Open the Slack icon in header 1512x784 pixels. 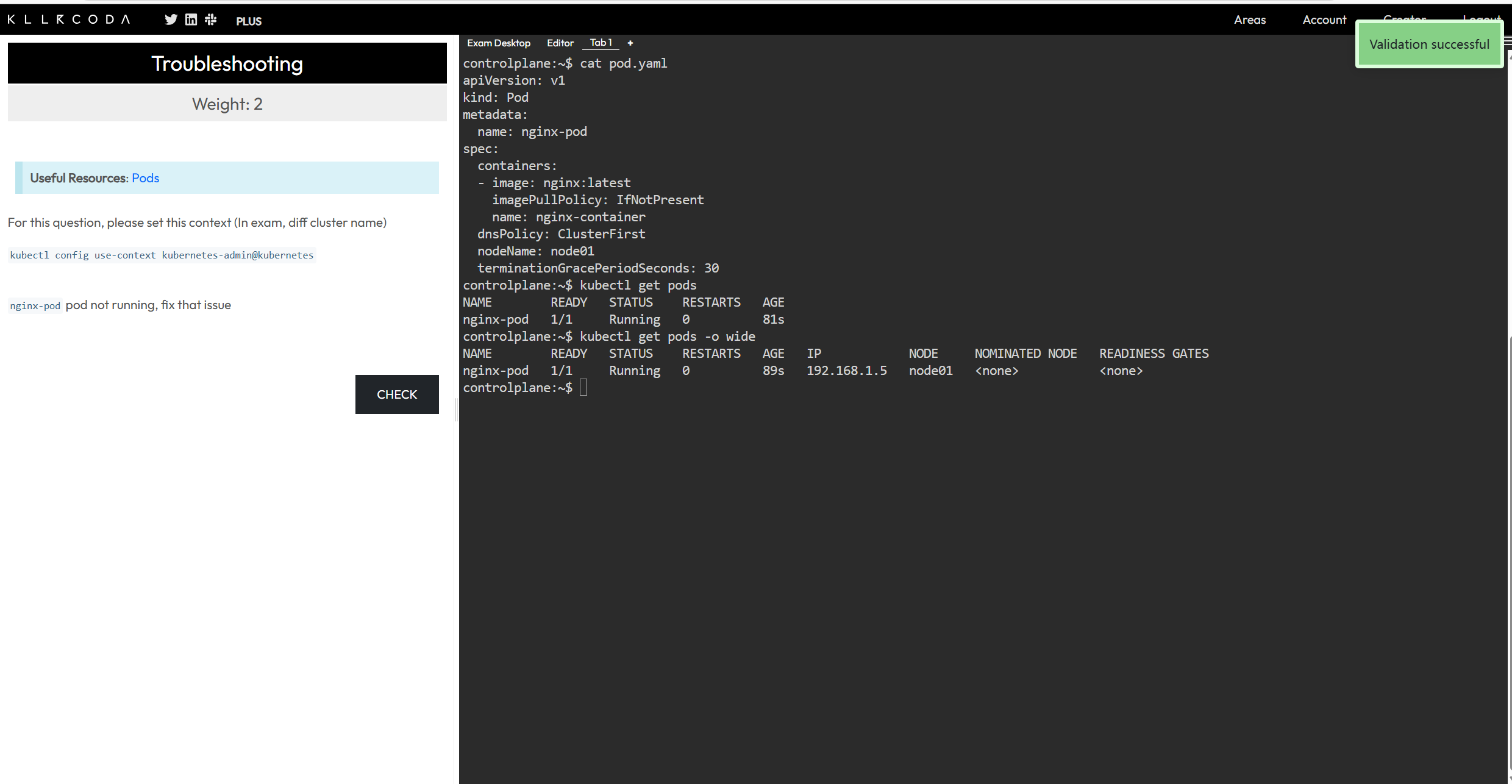(x=211, y=20)
